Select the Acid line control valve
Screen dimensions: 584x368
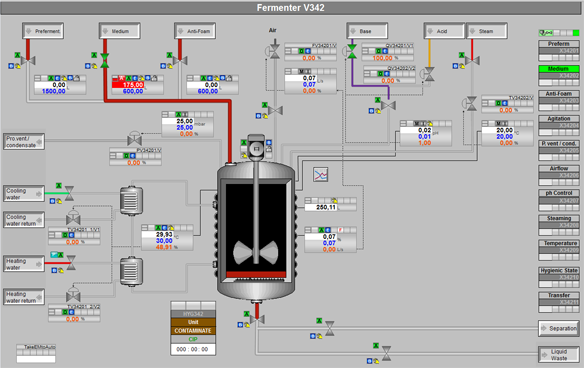[428, 74]
